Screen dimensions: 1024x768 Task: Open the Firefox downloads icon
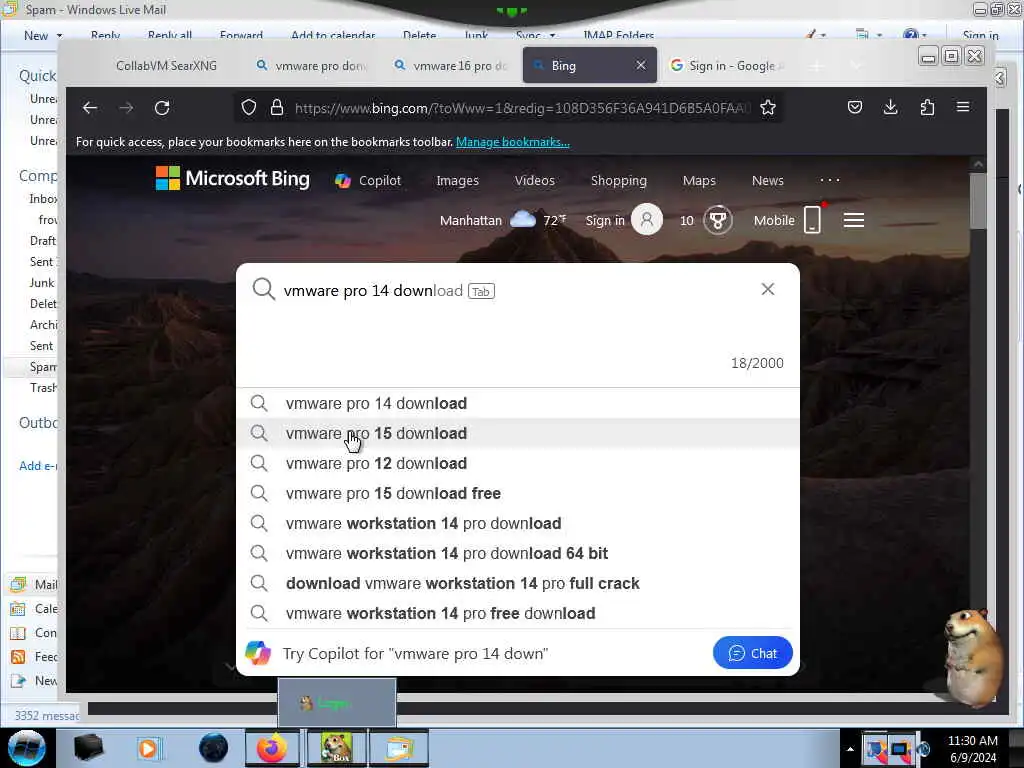891,107
